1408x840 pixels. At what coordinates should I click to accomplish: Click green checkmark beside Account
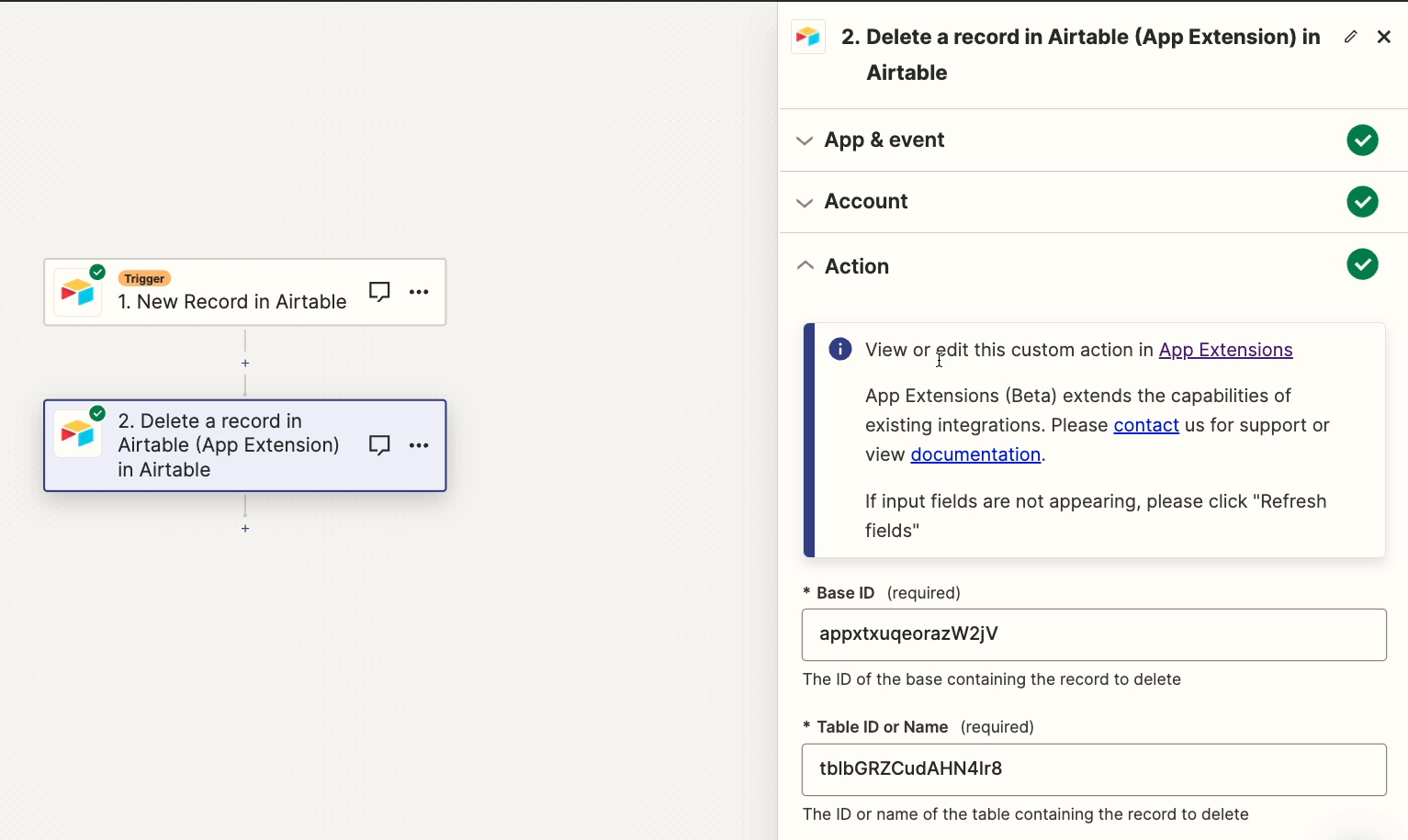[x=1362, y=202]
